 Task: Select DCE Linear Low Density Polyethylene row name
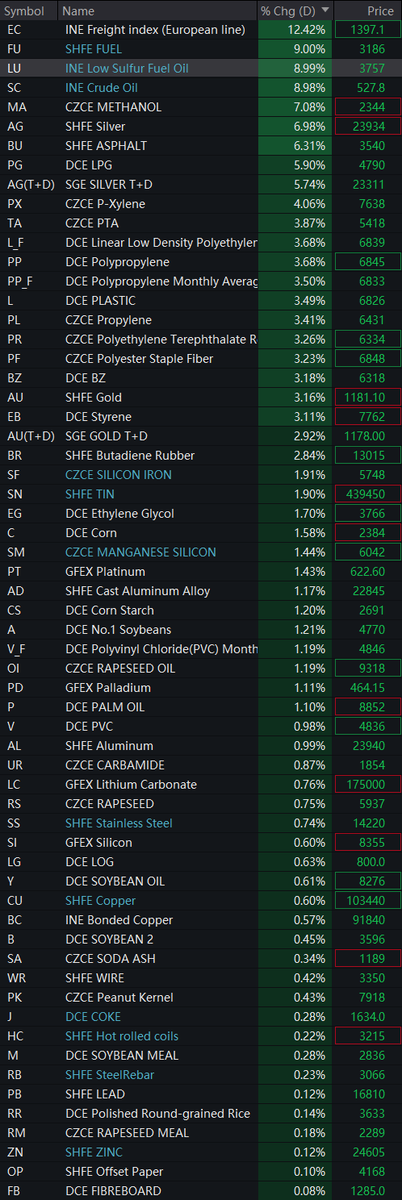[x=161, y=242]
